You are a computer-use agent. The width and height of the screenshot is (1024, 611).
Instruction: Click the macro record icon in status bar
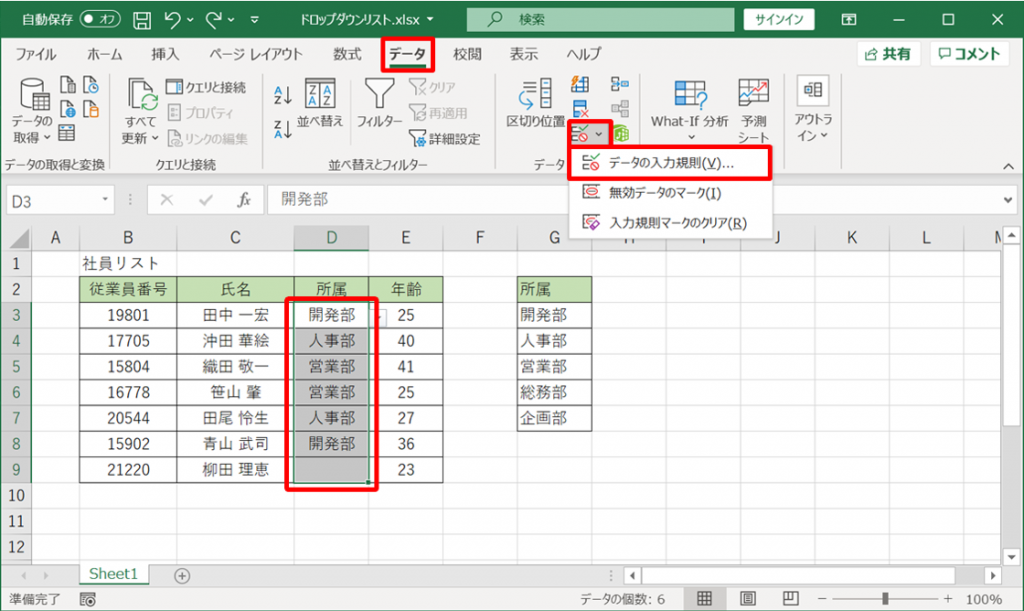(88, 599)
